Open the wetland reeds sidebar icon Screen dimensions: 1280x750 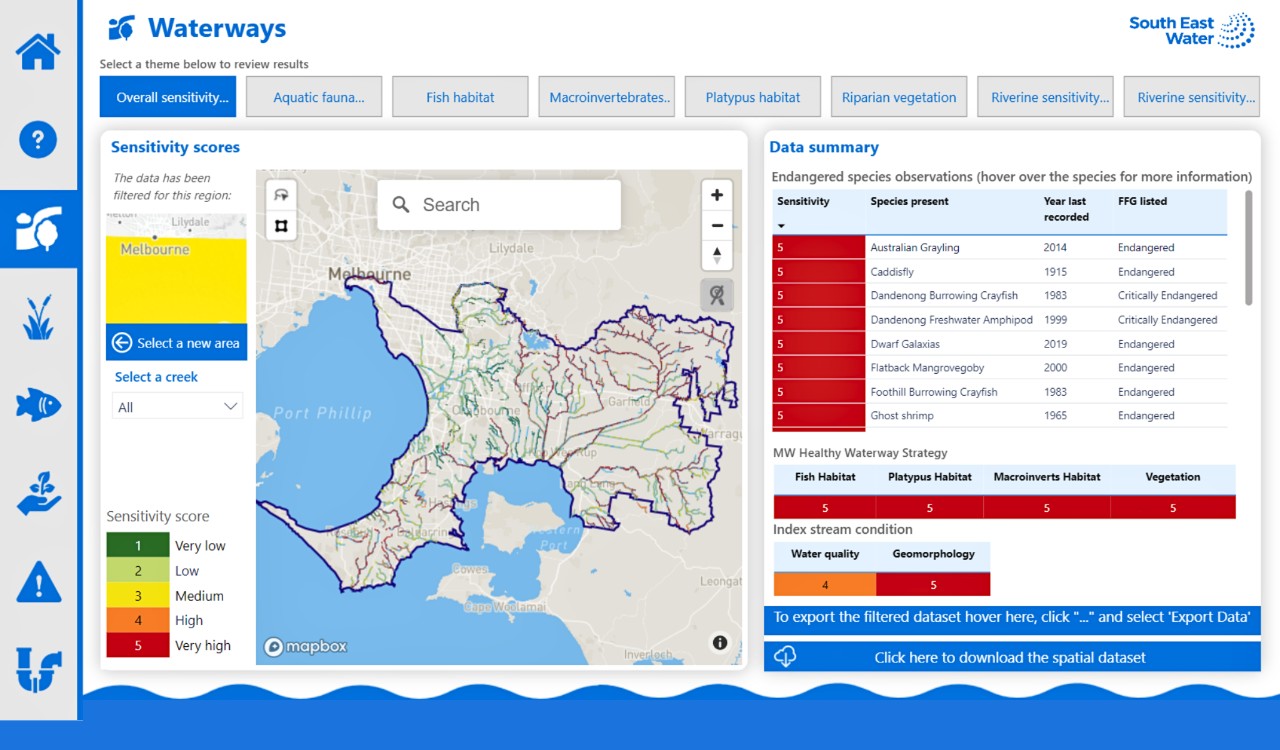38,318
